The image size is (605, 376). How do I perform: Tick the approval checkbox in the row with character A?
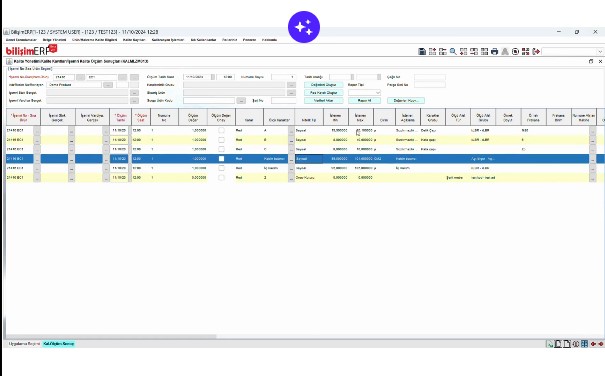pos(221,130)
